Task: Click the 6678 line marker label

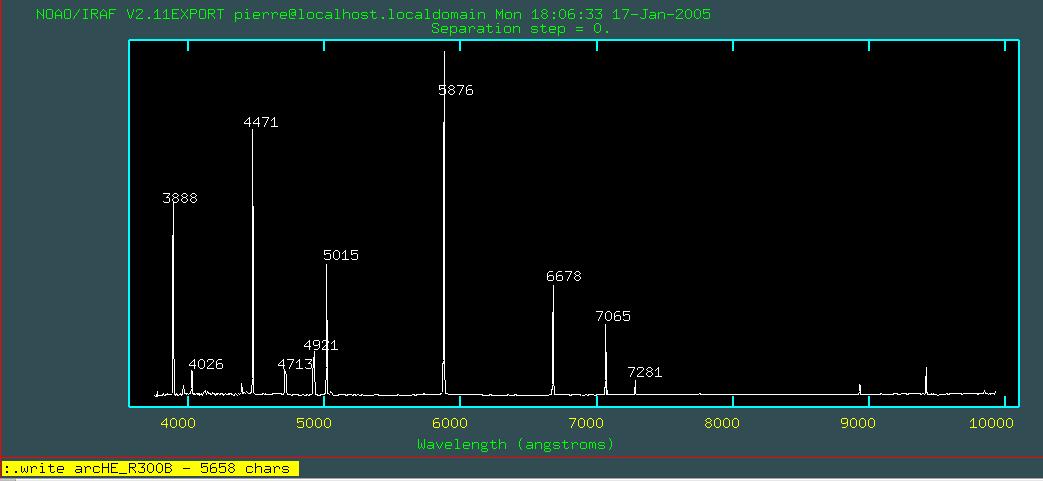Action: (x=564, y=276)
